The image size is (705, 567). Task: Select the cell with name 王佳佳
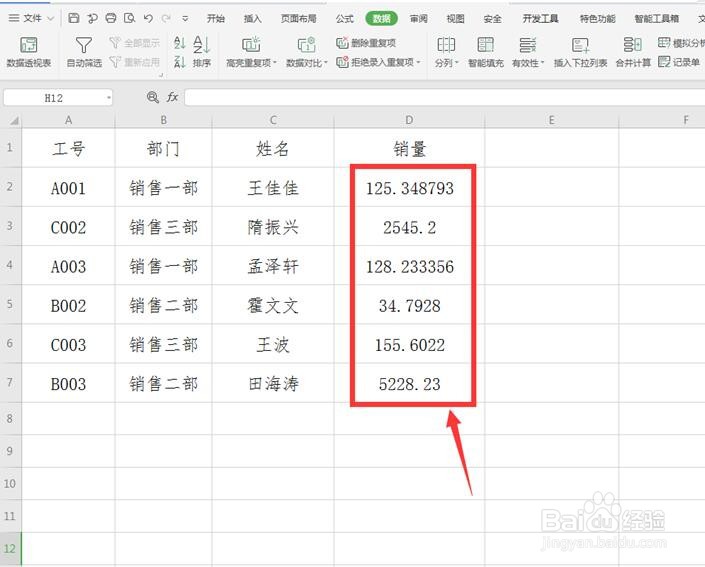click(273, 188)
